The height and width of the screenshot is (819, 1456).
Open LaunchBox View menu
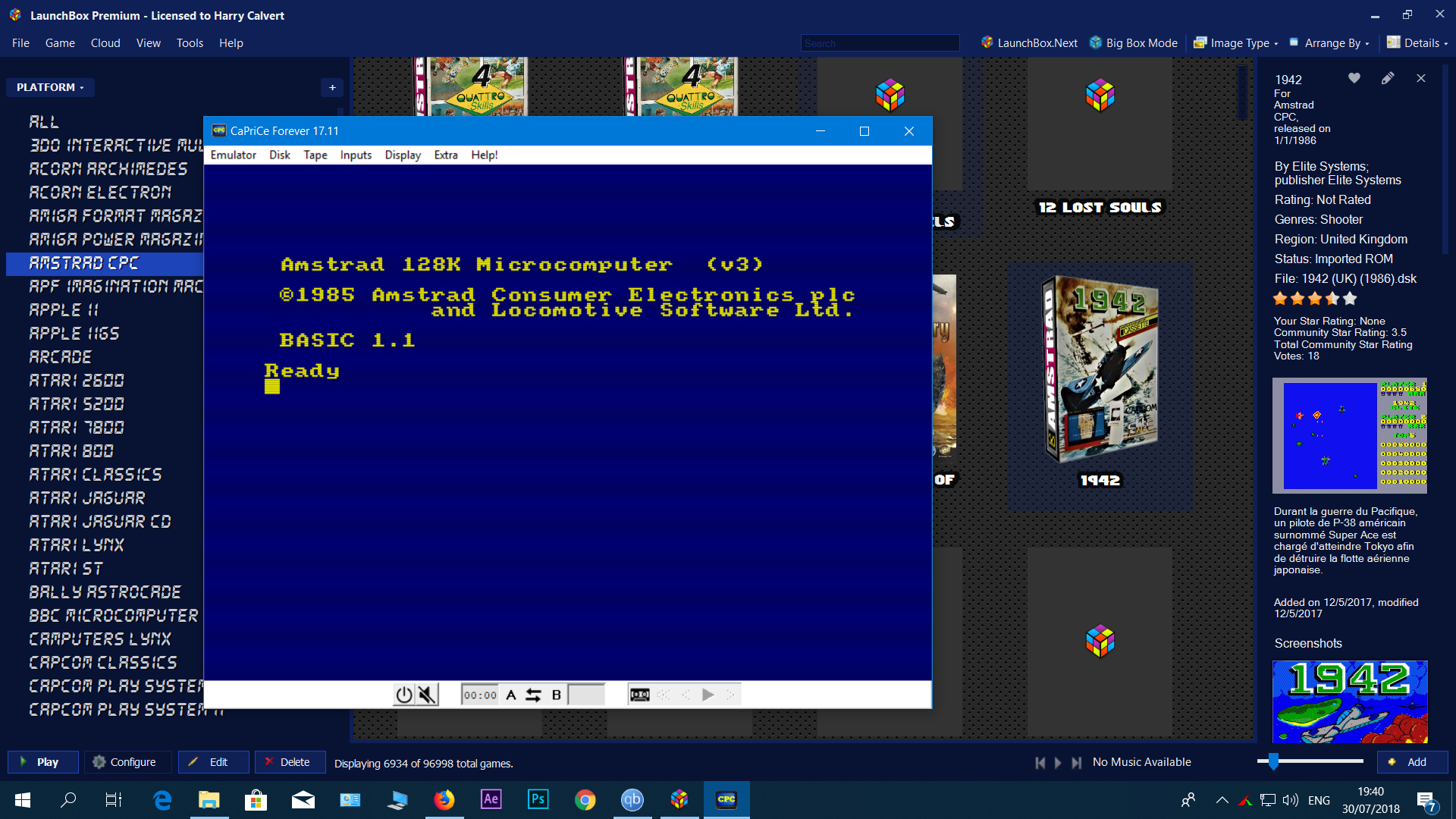[x=149, y=43]
